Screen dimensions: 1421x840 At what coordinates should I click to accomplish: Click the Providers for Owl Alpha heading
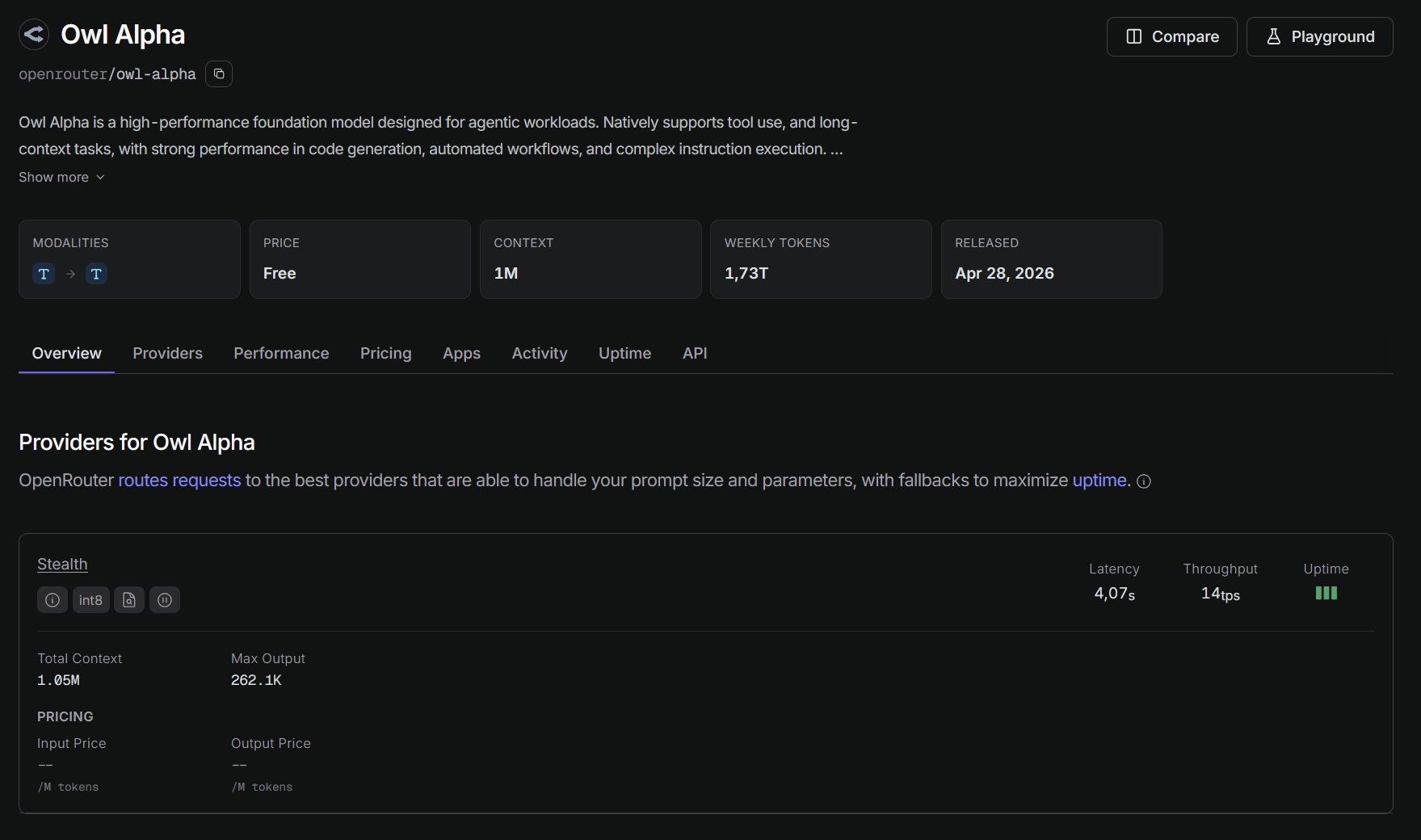coord(137,443)
